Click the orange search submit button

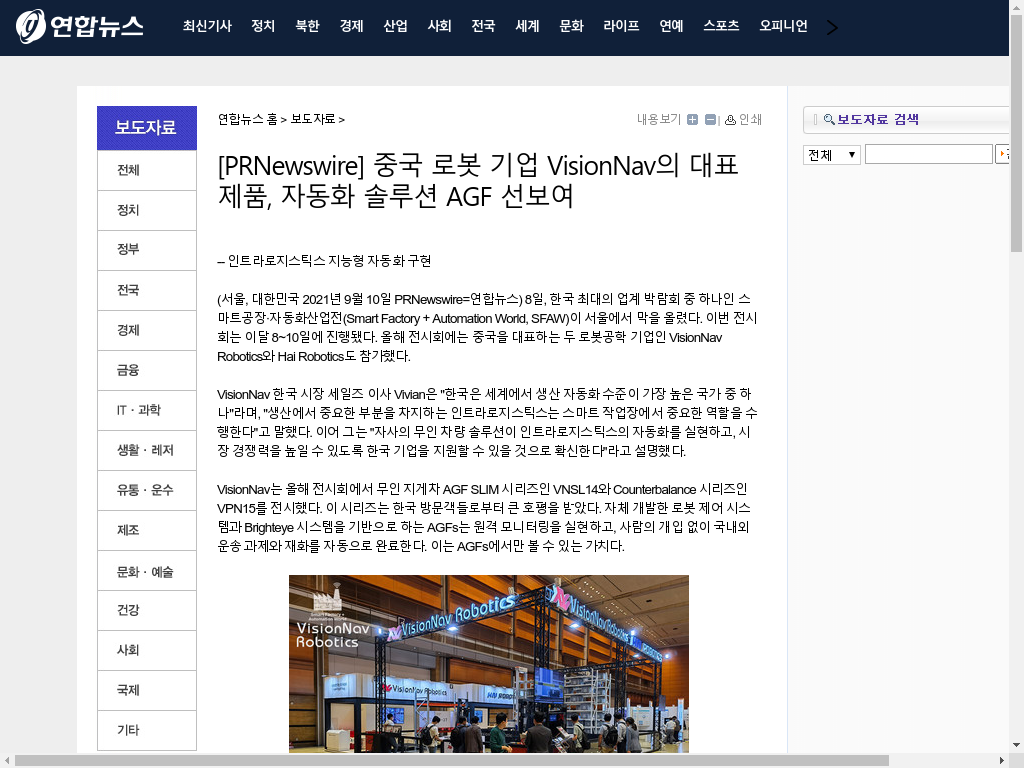coord(1002,154)
